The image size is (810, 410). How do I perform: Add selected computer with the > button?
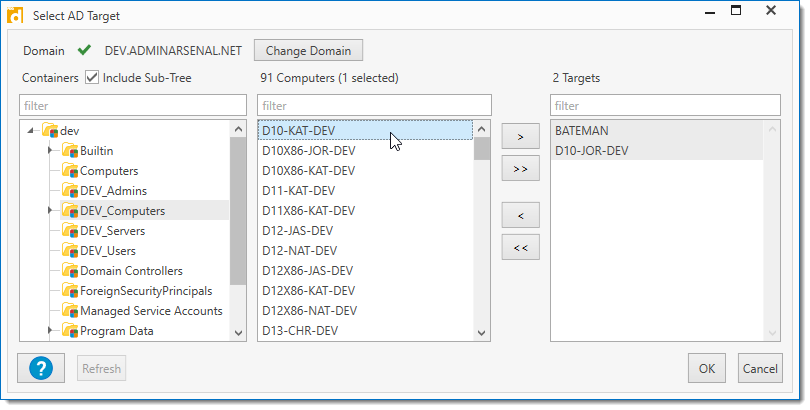tap(520, 135)
